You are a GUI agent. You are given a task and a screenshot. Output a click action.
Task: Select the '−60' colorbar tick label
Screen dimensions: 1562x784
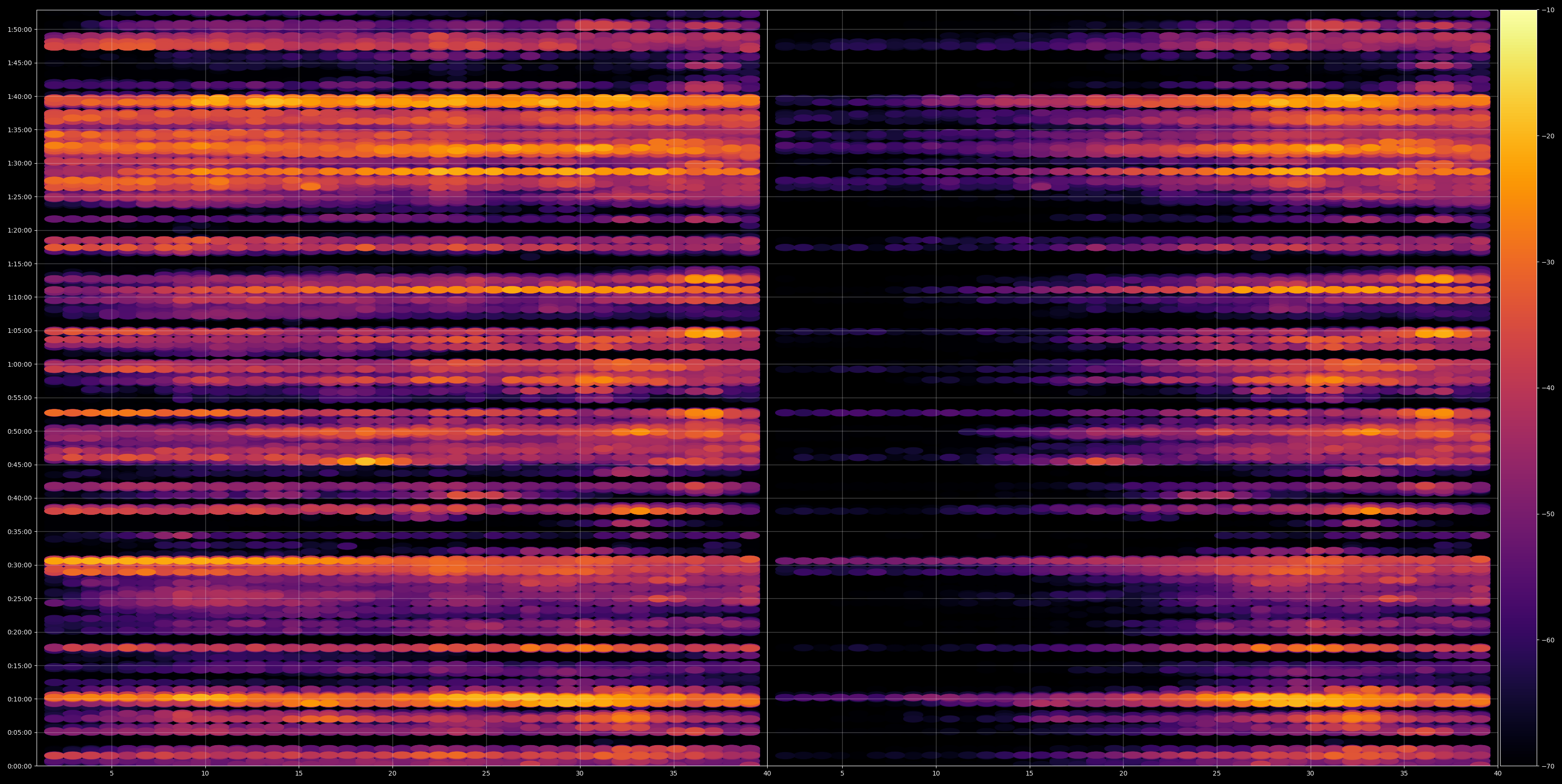pos(1548,641)
